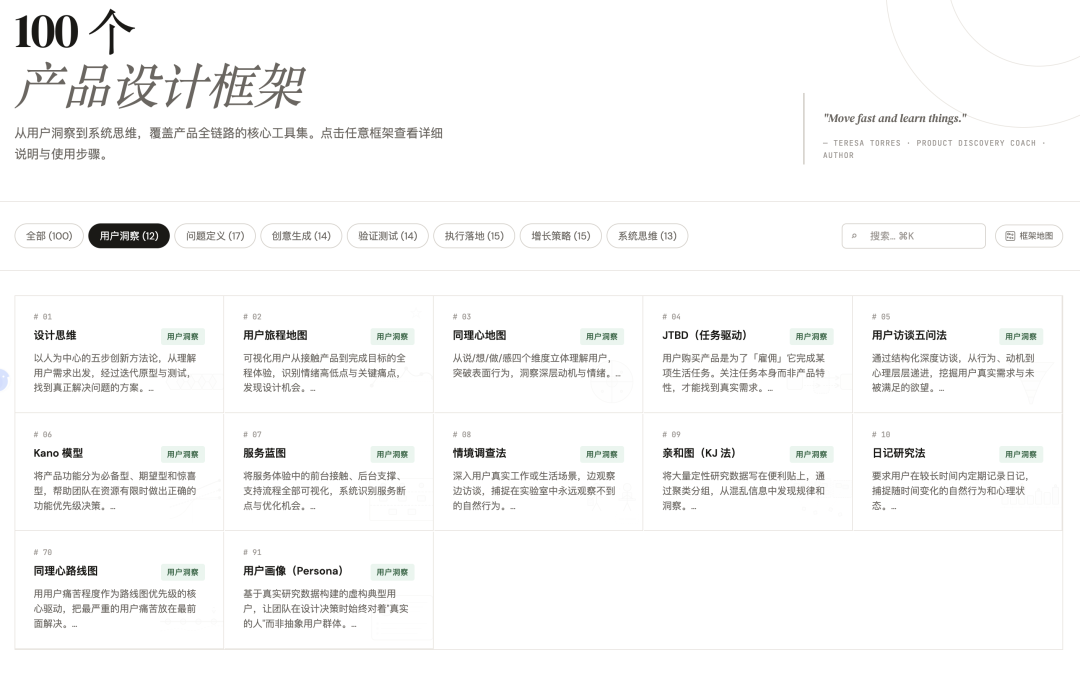Filter frameworks by 系统思维 (13)

pos(647,236)
